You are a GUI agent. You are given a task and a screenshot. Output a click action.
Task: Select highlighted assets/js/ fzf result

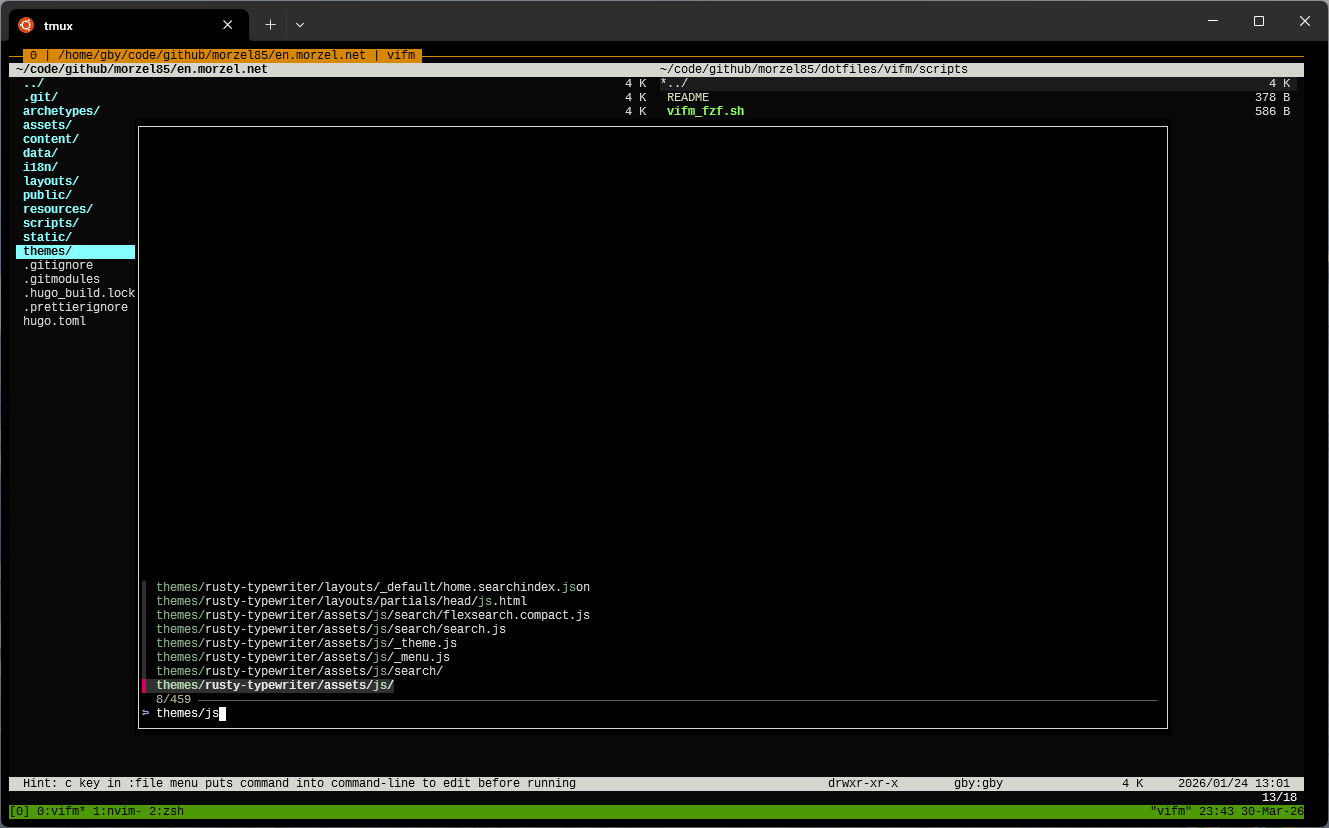click(275, 686)
